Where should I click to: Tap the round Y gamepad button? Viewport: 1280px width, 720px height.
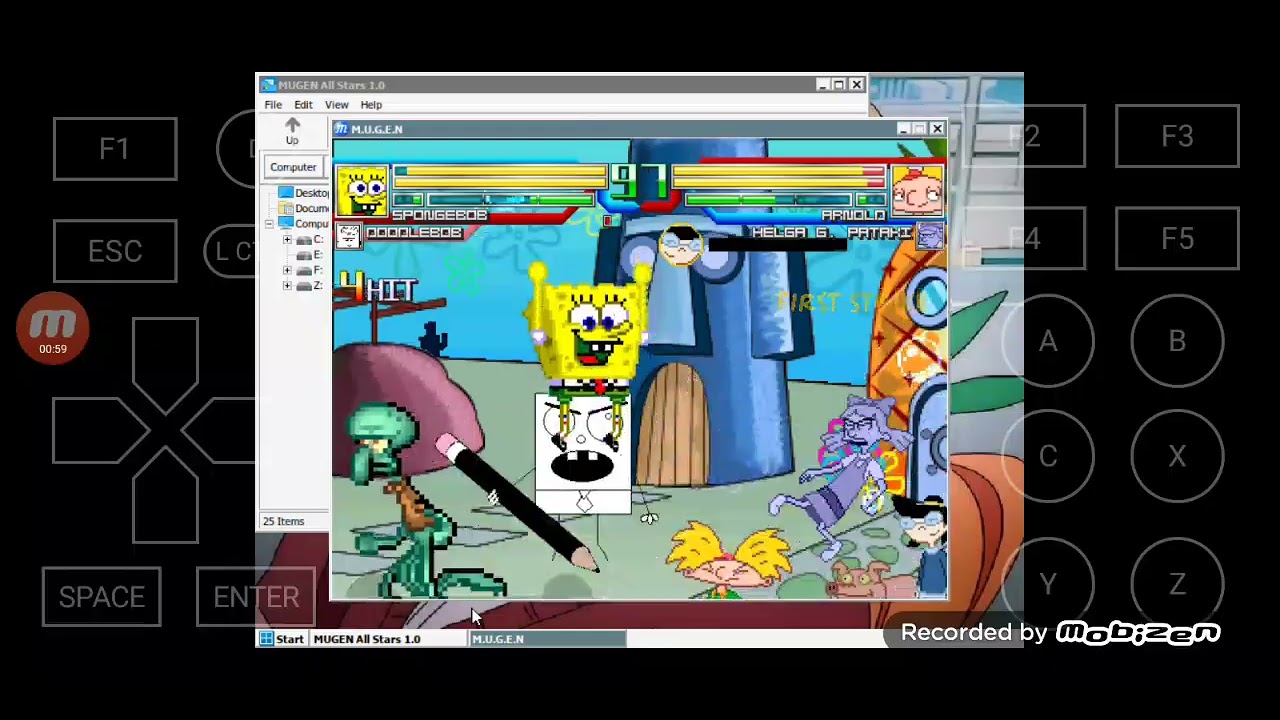tap(1047, 584)
